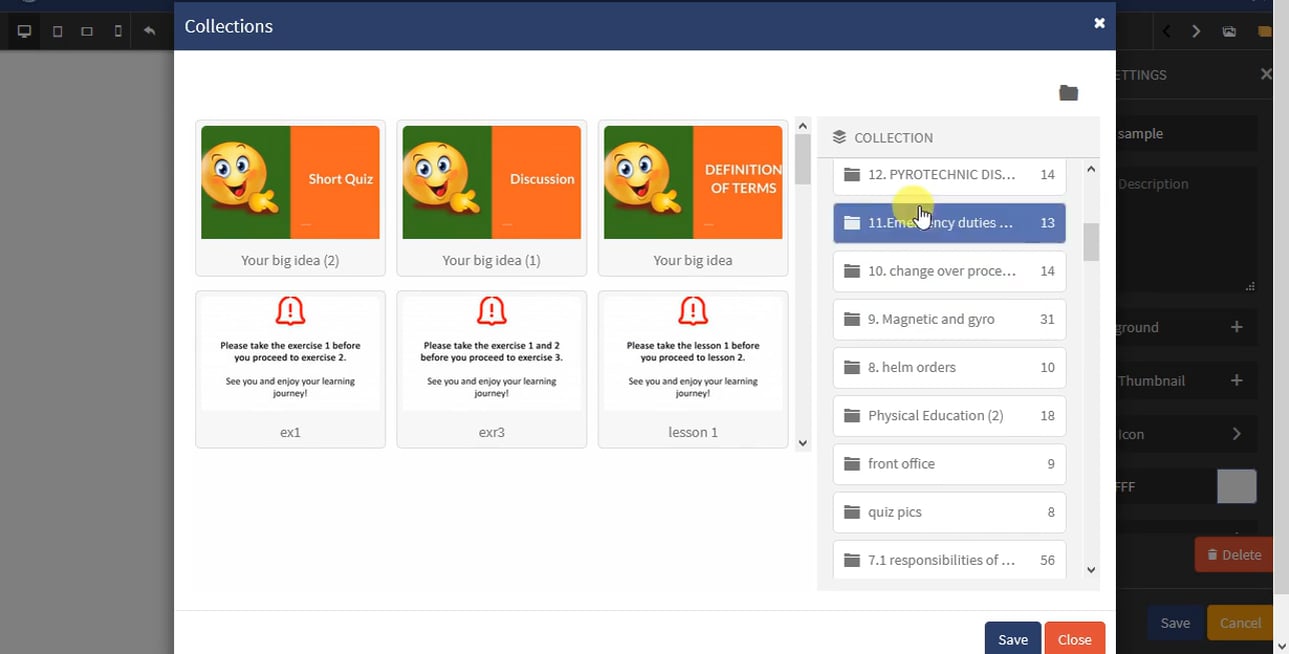Viewport: 1289px width, 654px height.
Task: Click Cancel in the Settings panel
Action: pyautogui.click(x=1240, y=622)
